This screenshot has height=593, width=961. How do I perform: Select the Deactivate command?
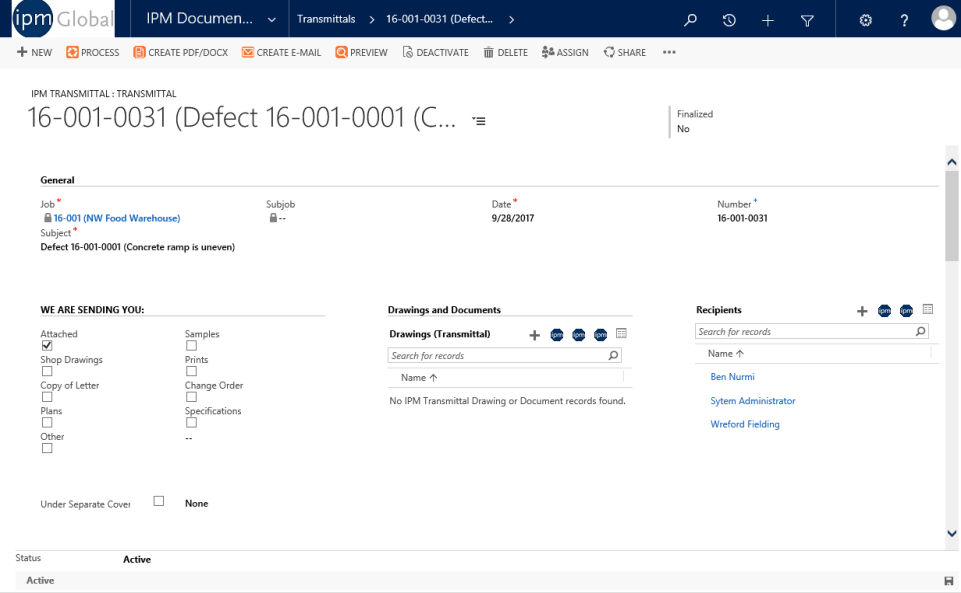pyautogui.click(x=436, y=52)
